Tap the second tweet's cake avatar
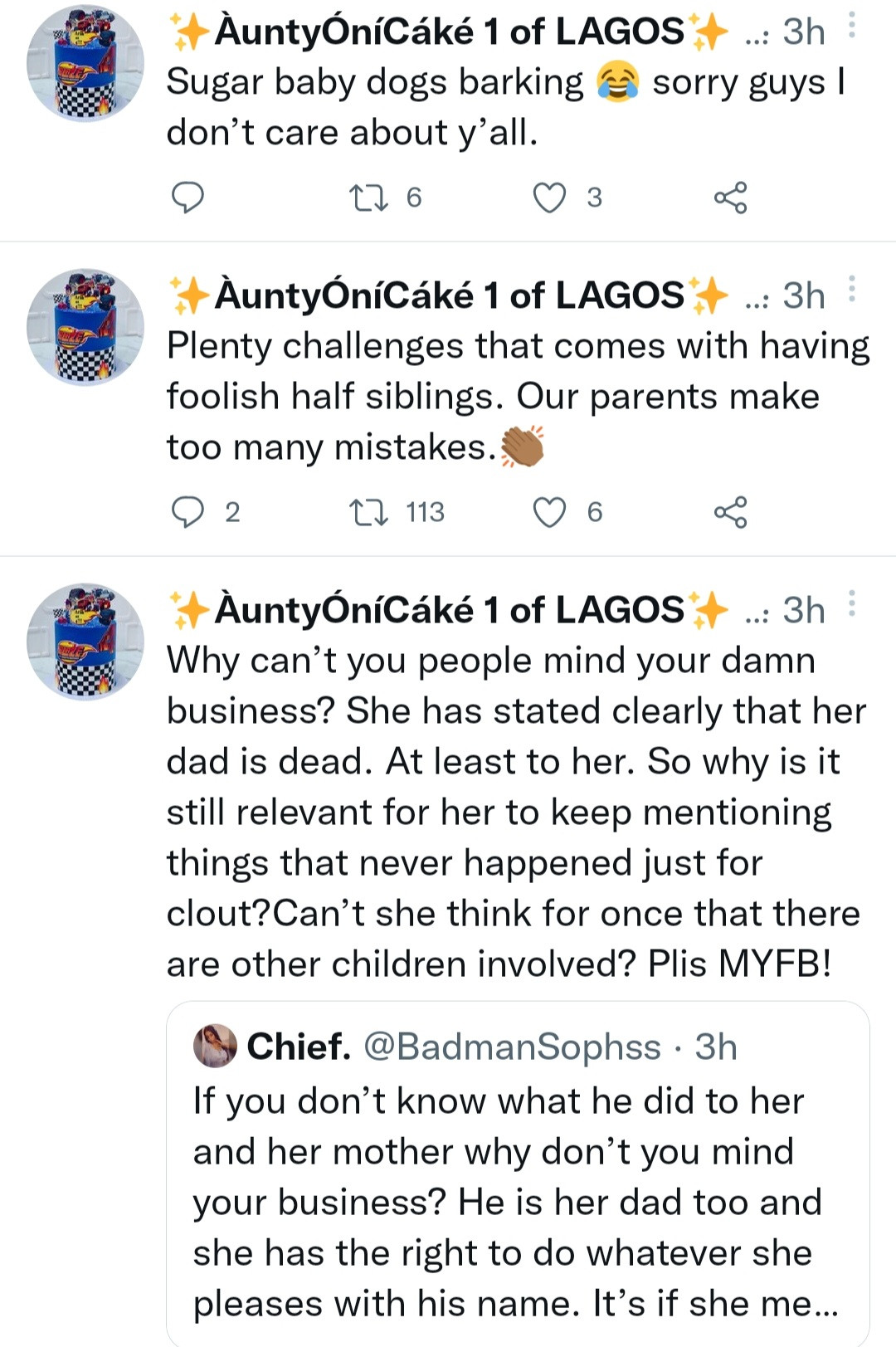The width and height of the screenshot is (896, 1347). click(x=85, y=327)
